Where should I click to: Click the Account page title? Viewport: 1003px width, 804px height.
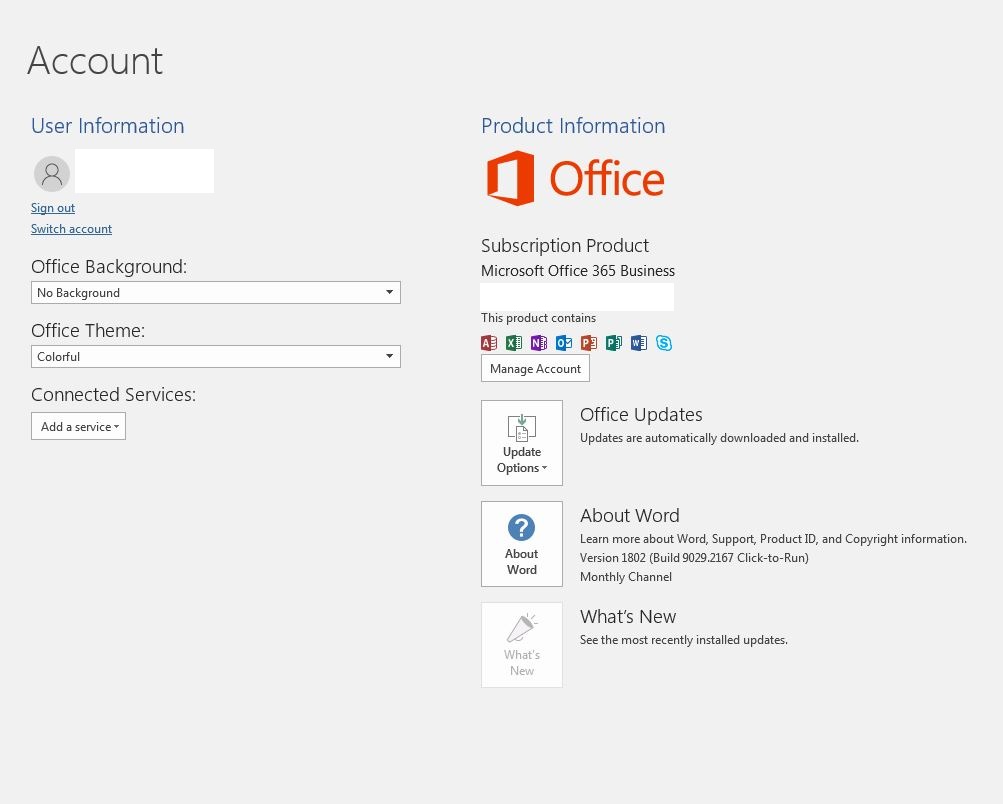click(95, 61)
